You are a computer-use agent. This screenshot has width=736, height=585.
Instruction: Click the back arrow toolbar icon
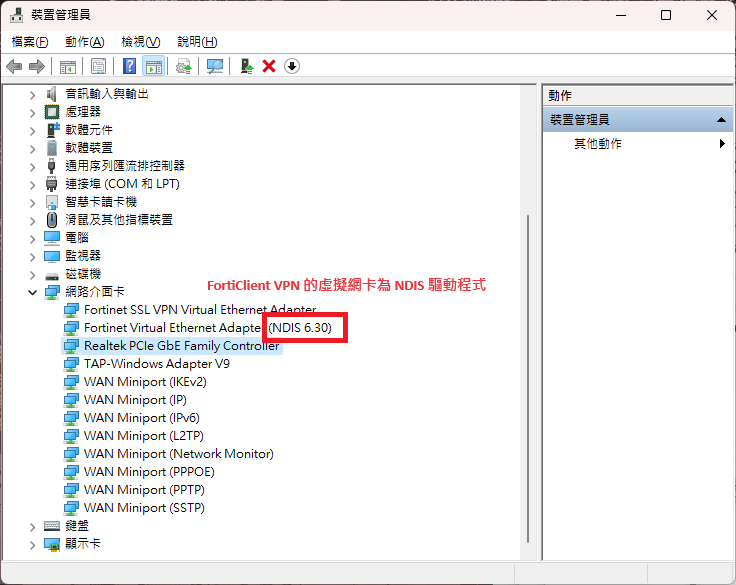[14, 66]
